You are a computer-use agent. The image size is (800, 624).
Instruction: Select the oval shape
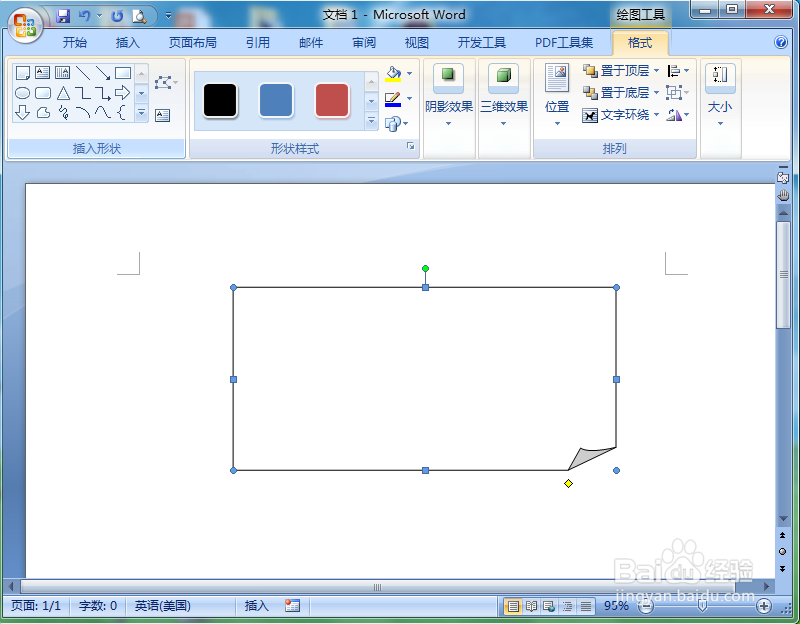(22, 93)
